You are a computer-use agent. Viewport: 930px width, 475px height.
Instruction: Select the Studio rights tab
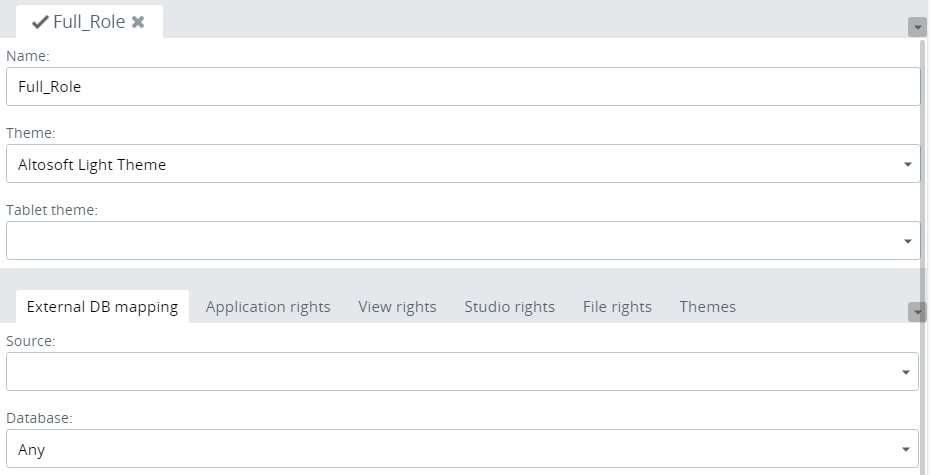[x=509, y=307]
